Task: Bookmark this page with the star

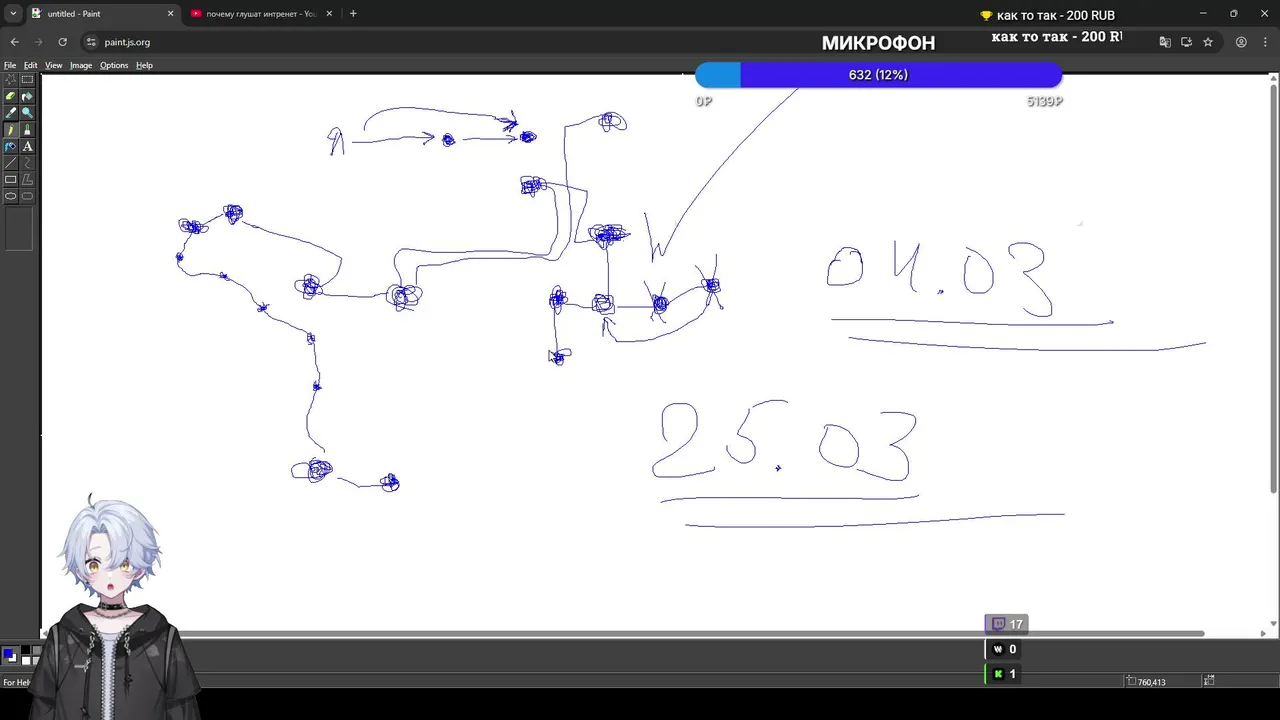Action: pyautogui.click(x=1208, y=42)
